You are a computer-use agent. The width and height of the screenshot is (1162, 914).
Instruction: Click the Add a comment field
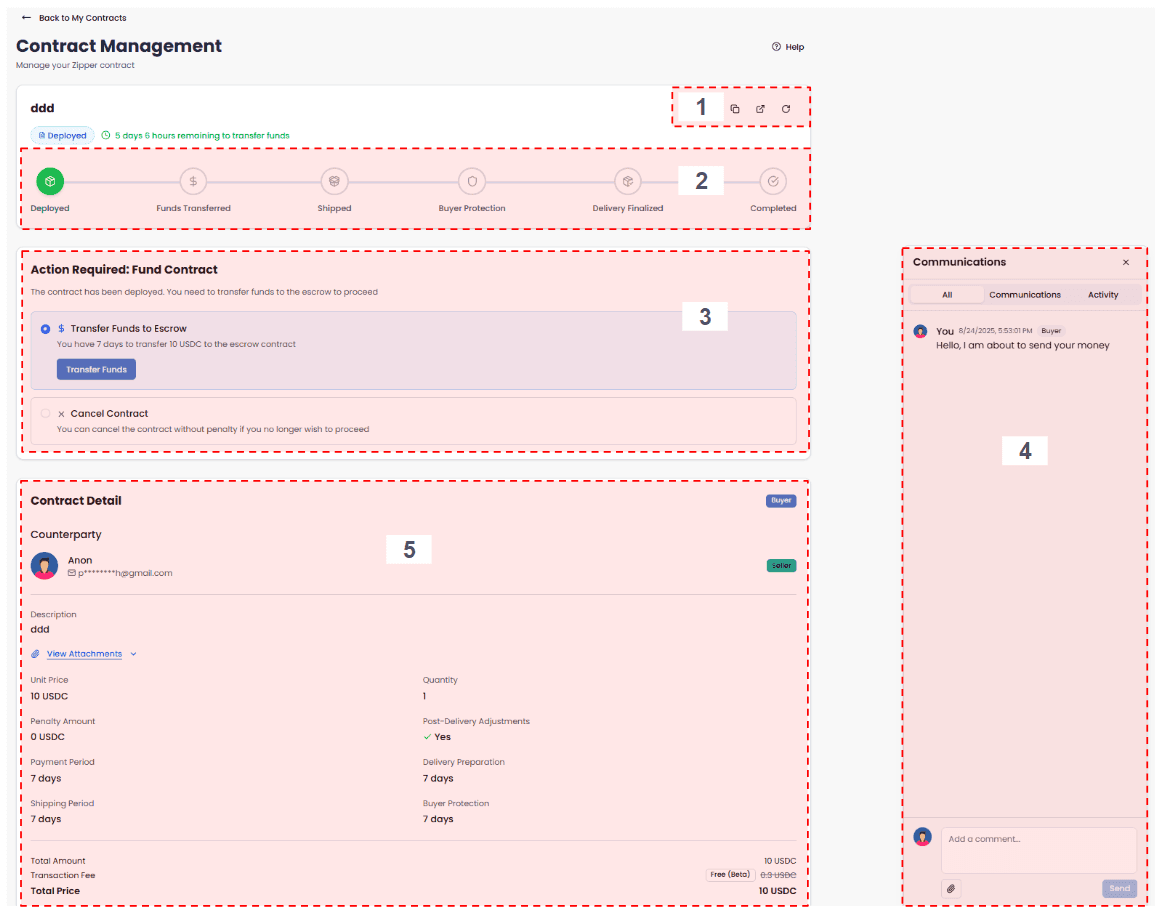[x=1038, y=850]
